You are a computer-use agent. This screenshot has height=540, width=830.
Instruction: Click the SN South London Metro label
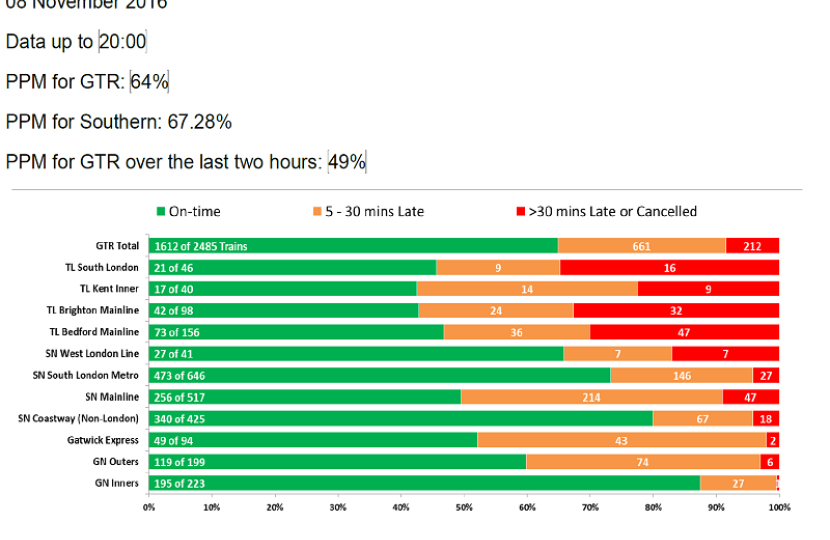tap(85, 375)
